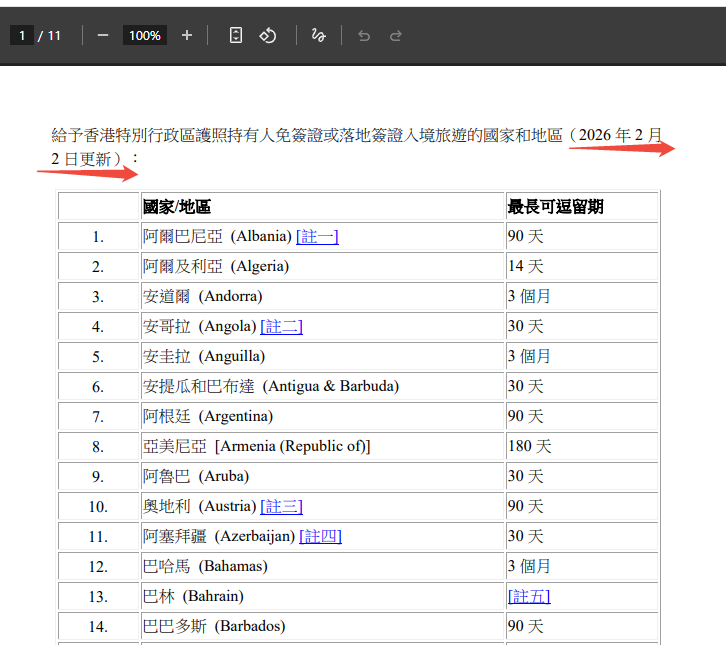Click the zoom out minus button
726x645 pixels.
102,35
